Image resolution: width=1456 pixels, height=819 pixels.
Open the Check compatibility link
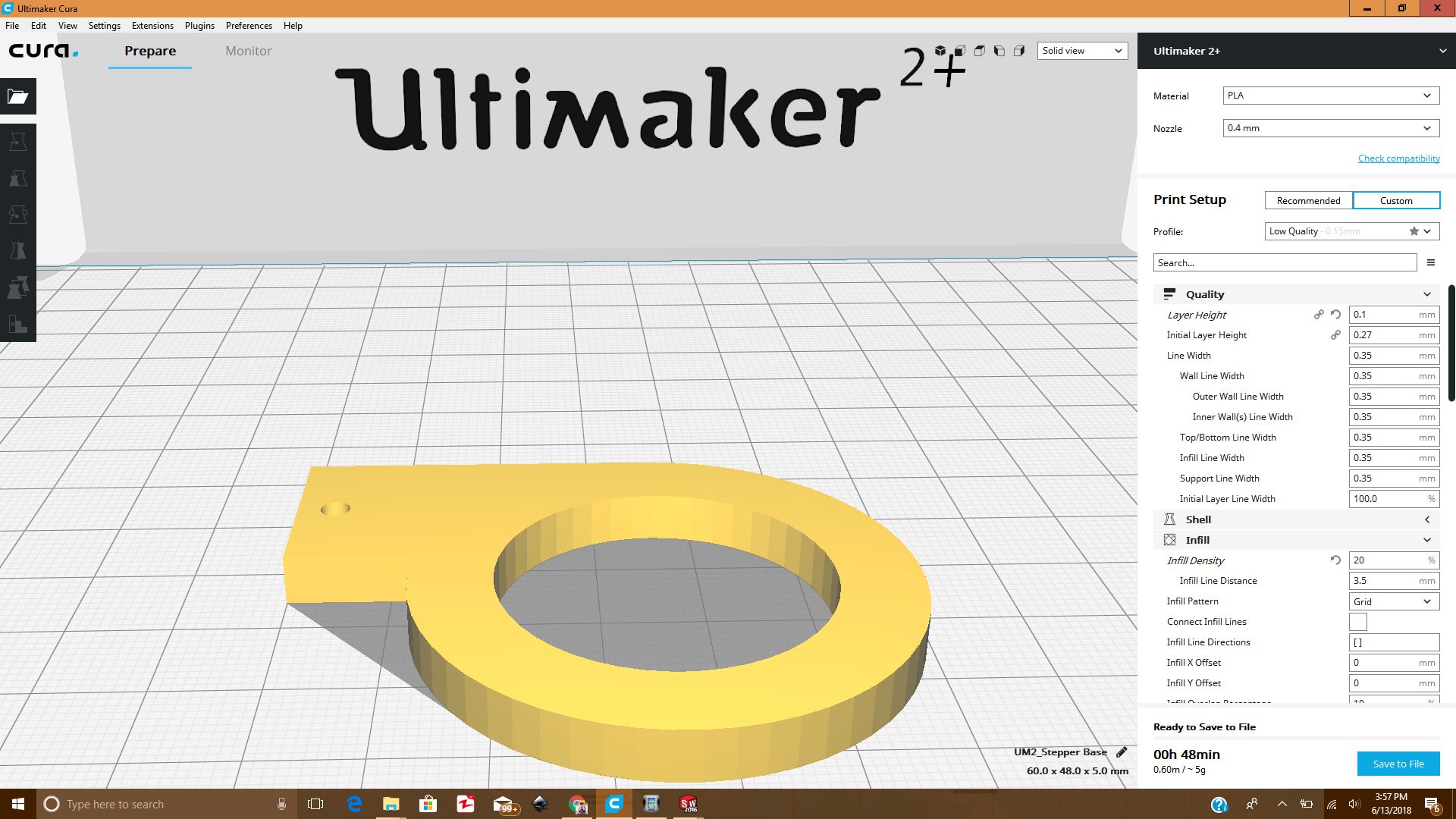click(x=1398, y=158)
